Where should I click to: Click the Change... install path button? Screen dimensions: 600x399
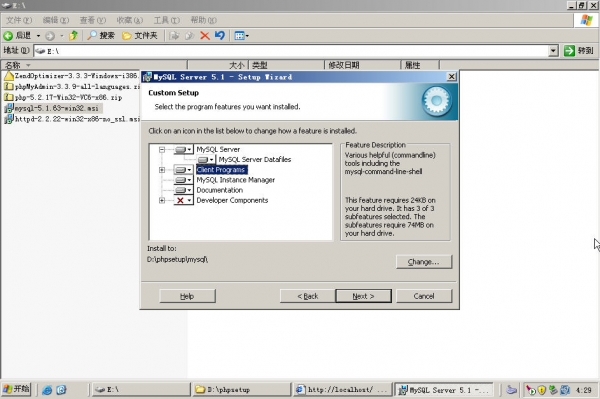pyautogui.click(x=424, y=262)
